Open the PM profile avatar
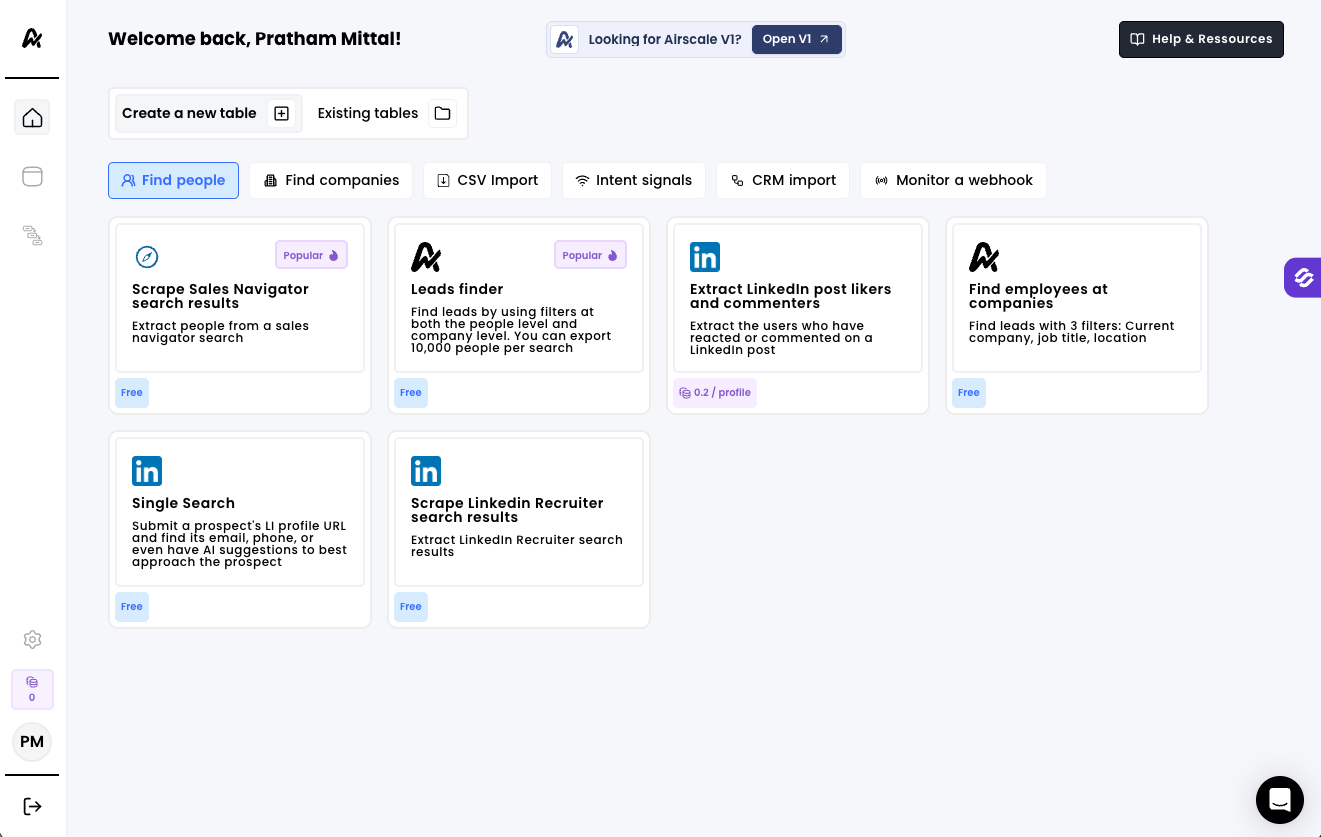This screenshot has width=1321, height=837. pos(32,742)
